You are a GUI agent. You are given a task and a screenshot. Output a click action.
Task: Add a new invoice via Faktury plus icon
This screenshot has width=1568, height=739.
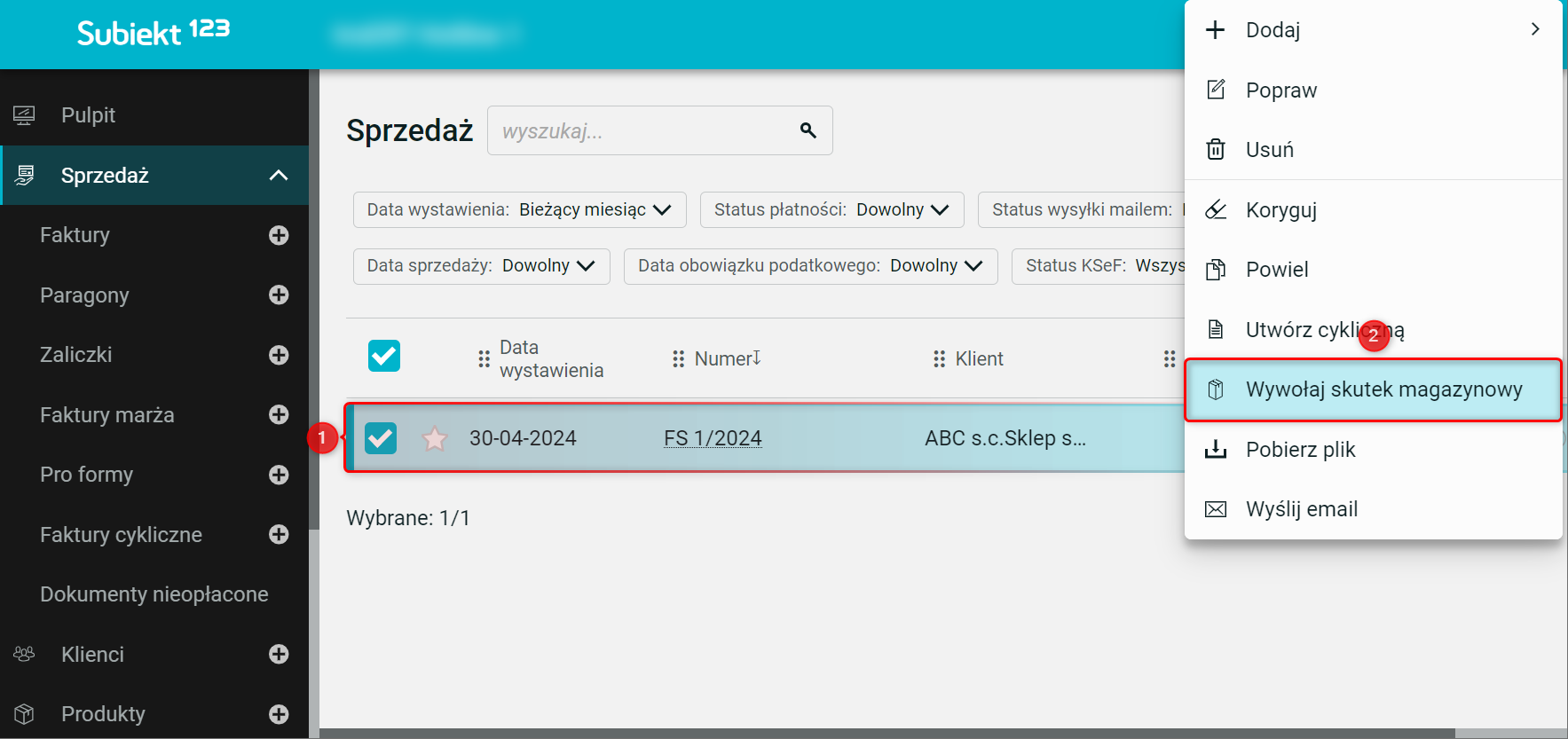pyautogui.click(x=279, y=235)
